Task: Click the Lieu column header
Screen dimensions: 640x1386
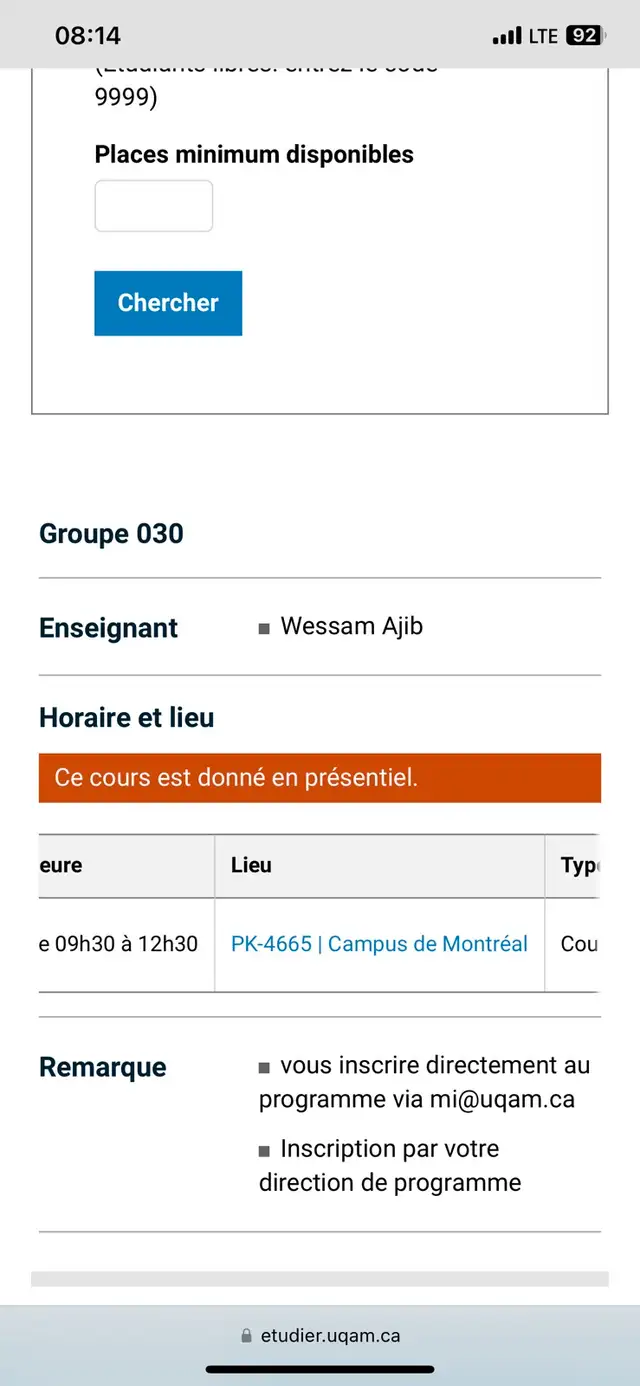Action: click(x=251, y=865)
